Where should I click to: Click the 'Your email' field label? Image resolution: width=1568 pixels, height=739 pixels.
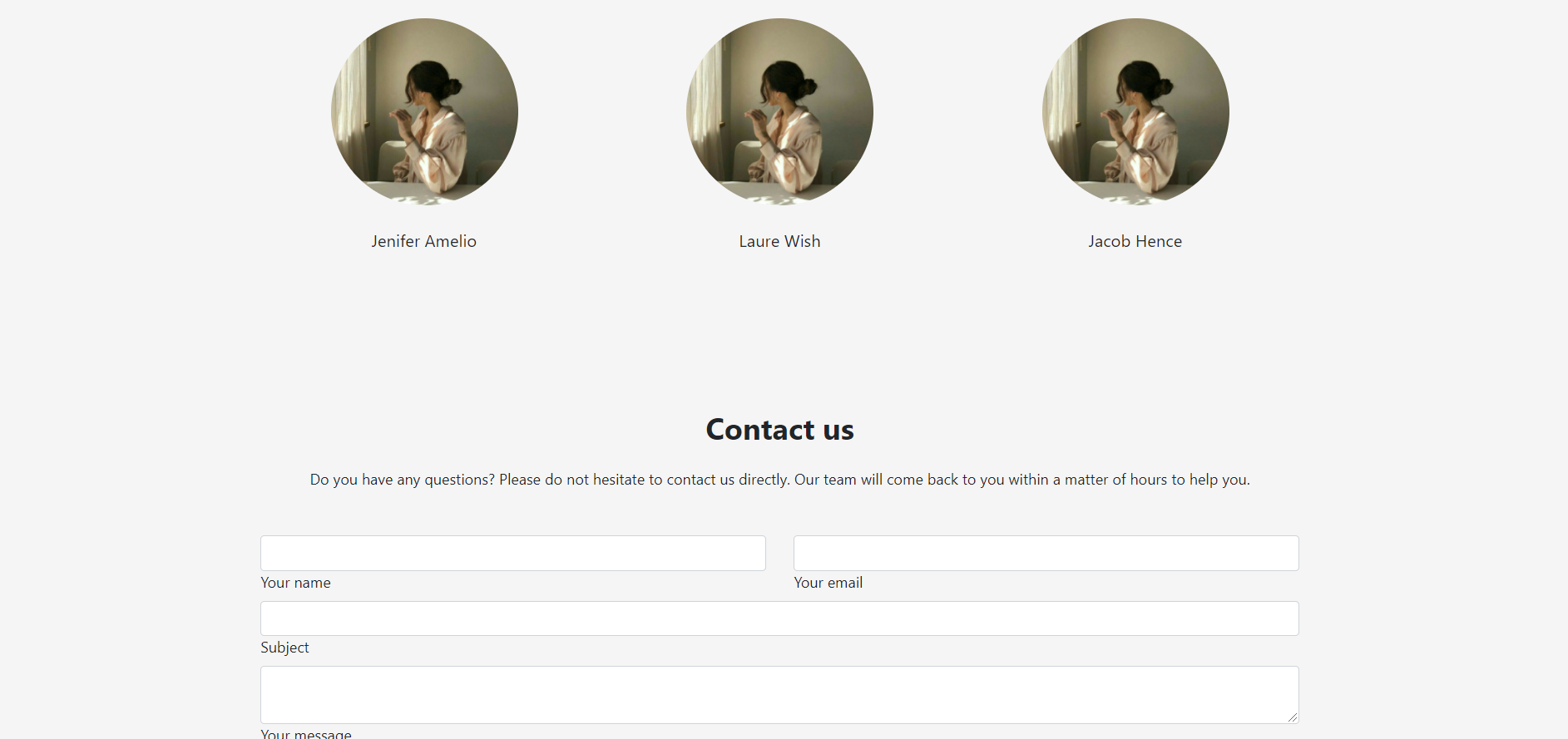828,583
